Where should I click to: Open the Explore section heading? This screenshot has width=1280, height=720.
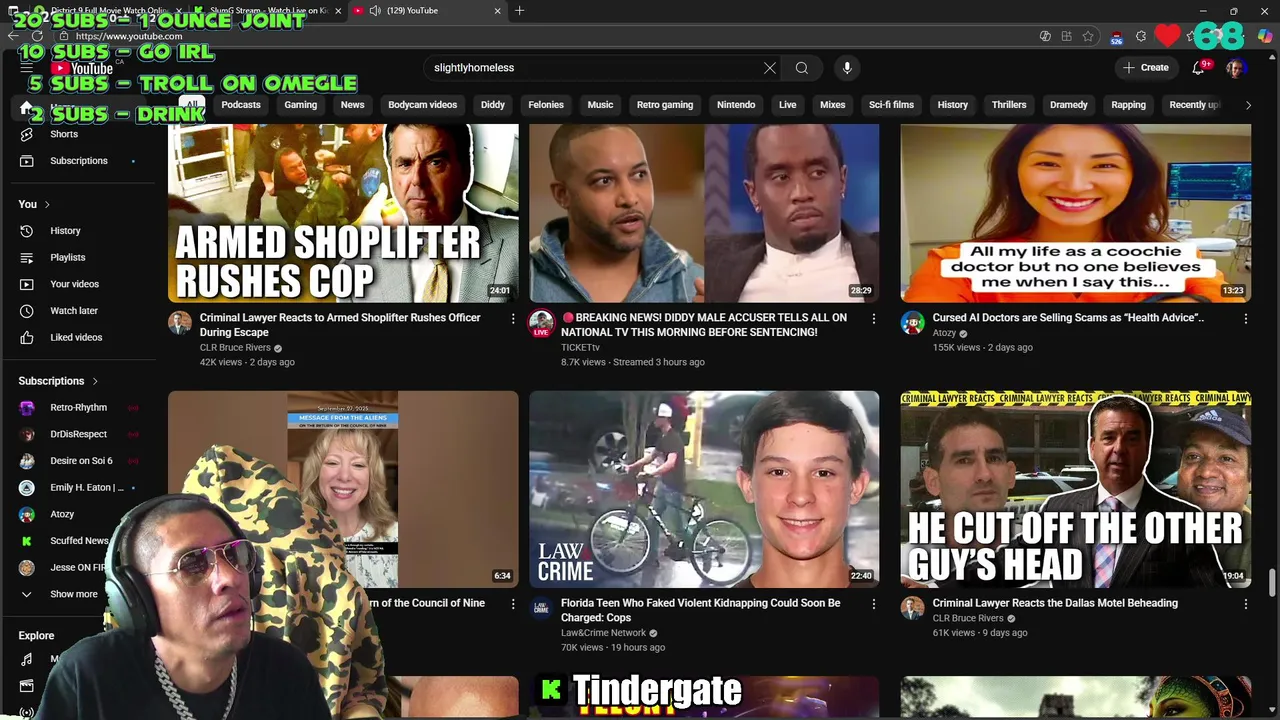coord(36,636)
